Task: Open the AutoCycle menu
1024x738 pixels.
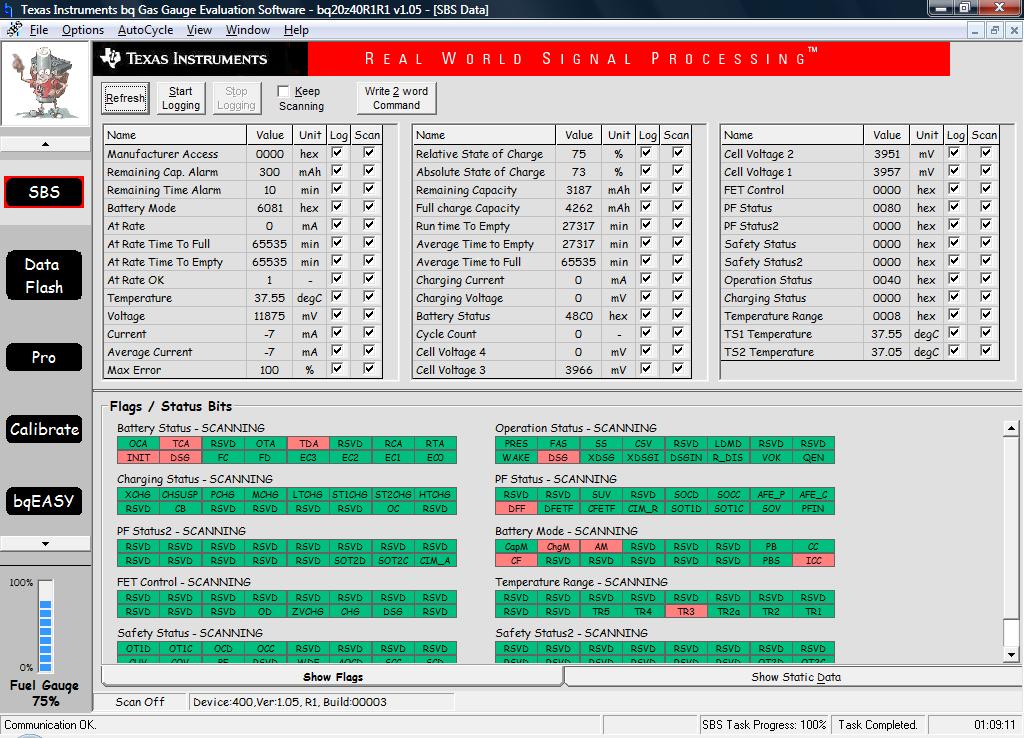Action: tap(145, 30)
